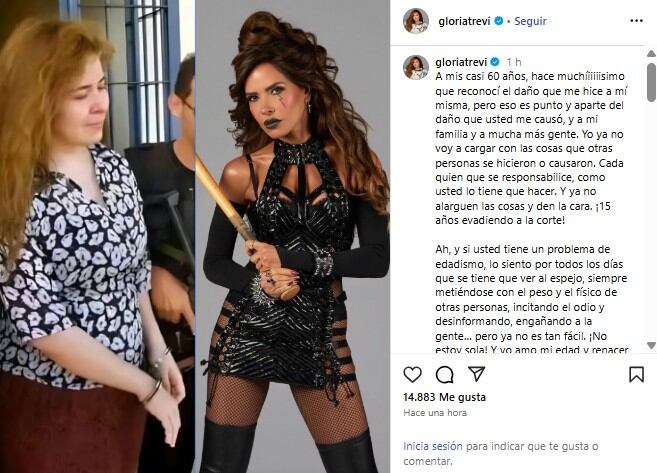Screen dimensions: 657x473
Task: Open gloriatrevi username above the caption
Action: coord(461,62)
